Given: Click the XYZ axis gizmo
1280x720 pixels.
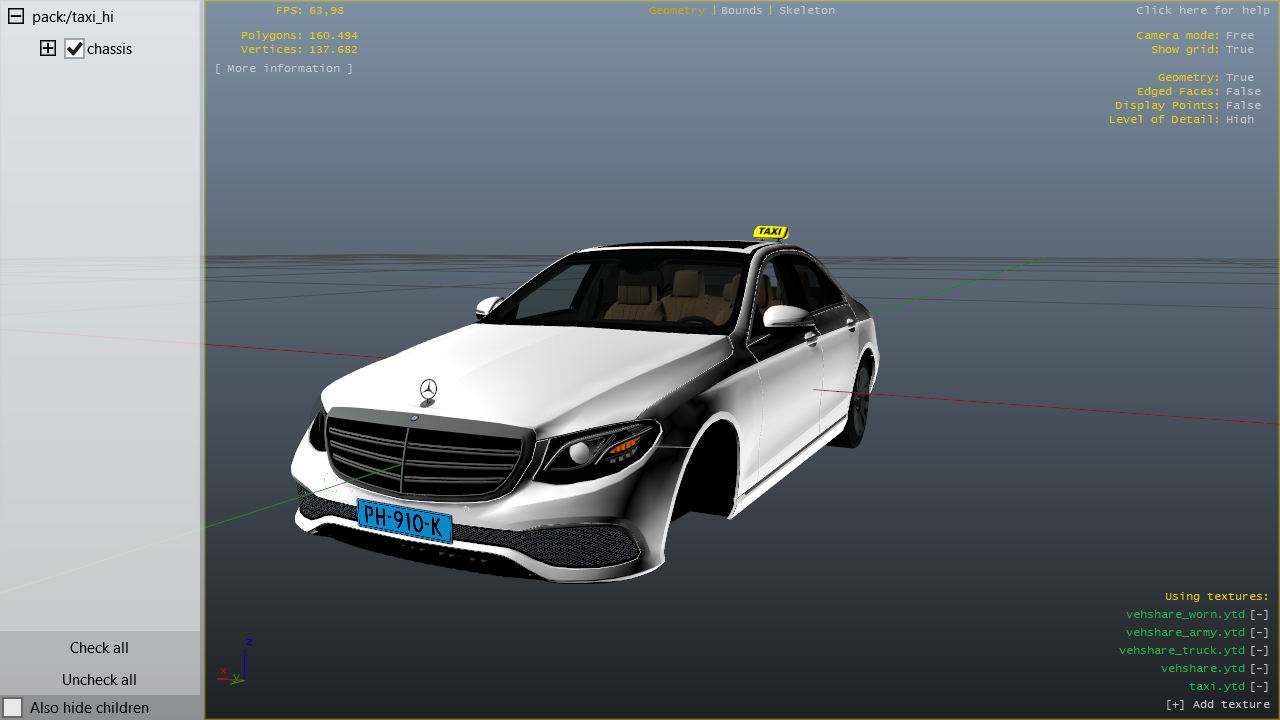Looking at the screenshot, I should point(235,664).
